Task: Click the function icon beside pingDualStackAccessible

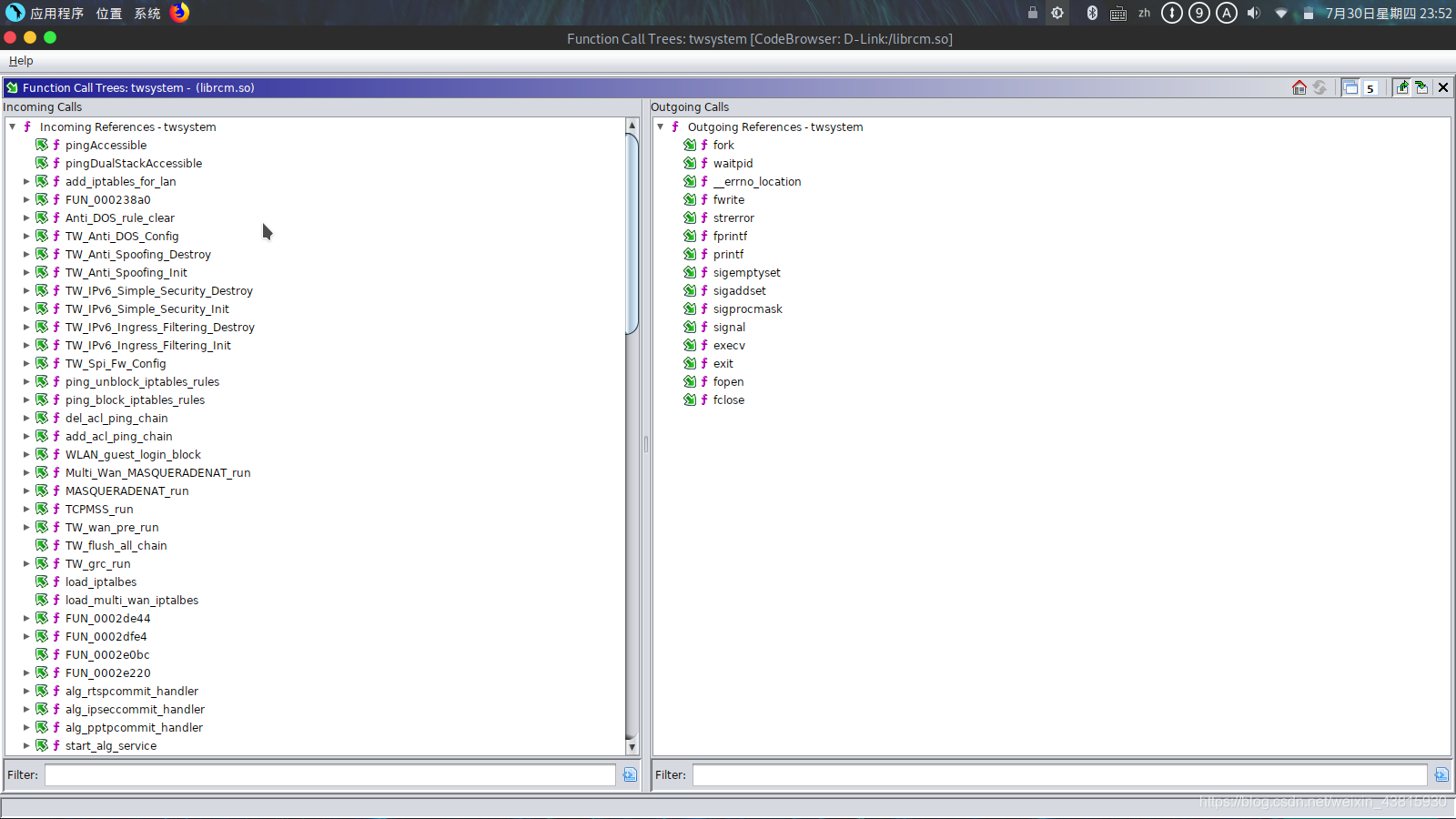Action: [56, 163]
